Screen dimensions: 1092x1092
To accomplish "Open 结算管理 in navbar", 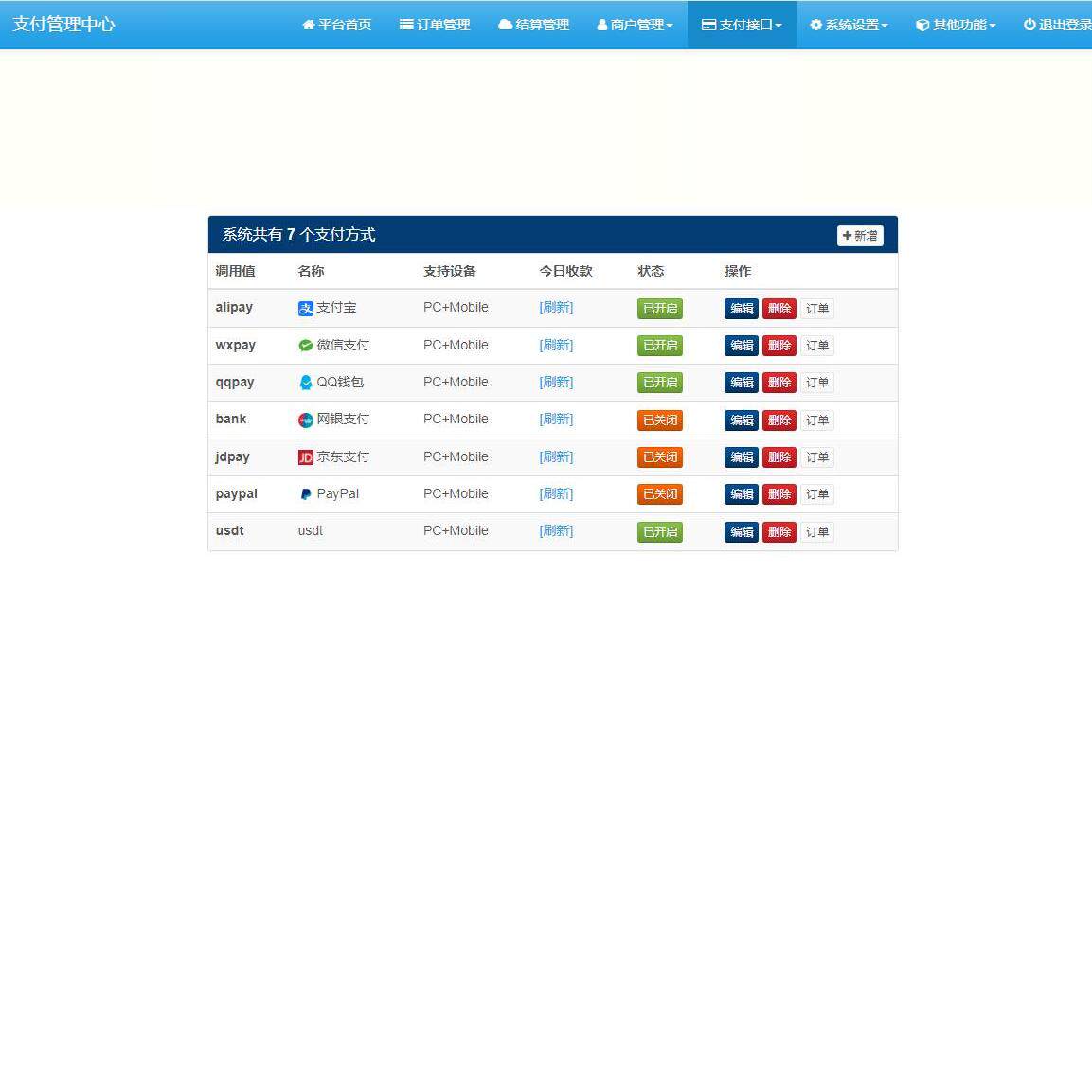I will [534, 25].
